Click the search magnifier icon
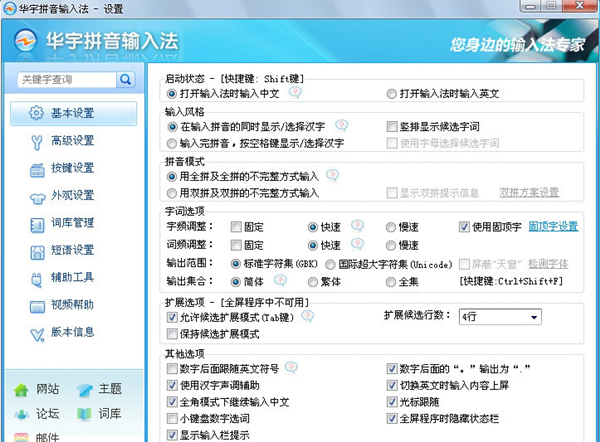This screenshot has width=600, height=442. [x=126, y=80]
